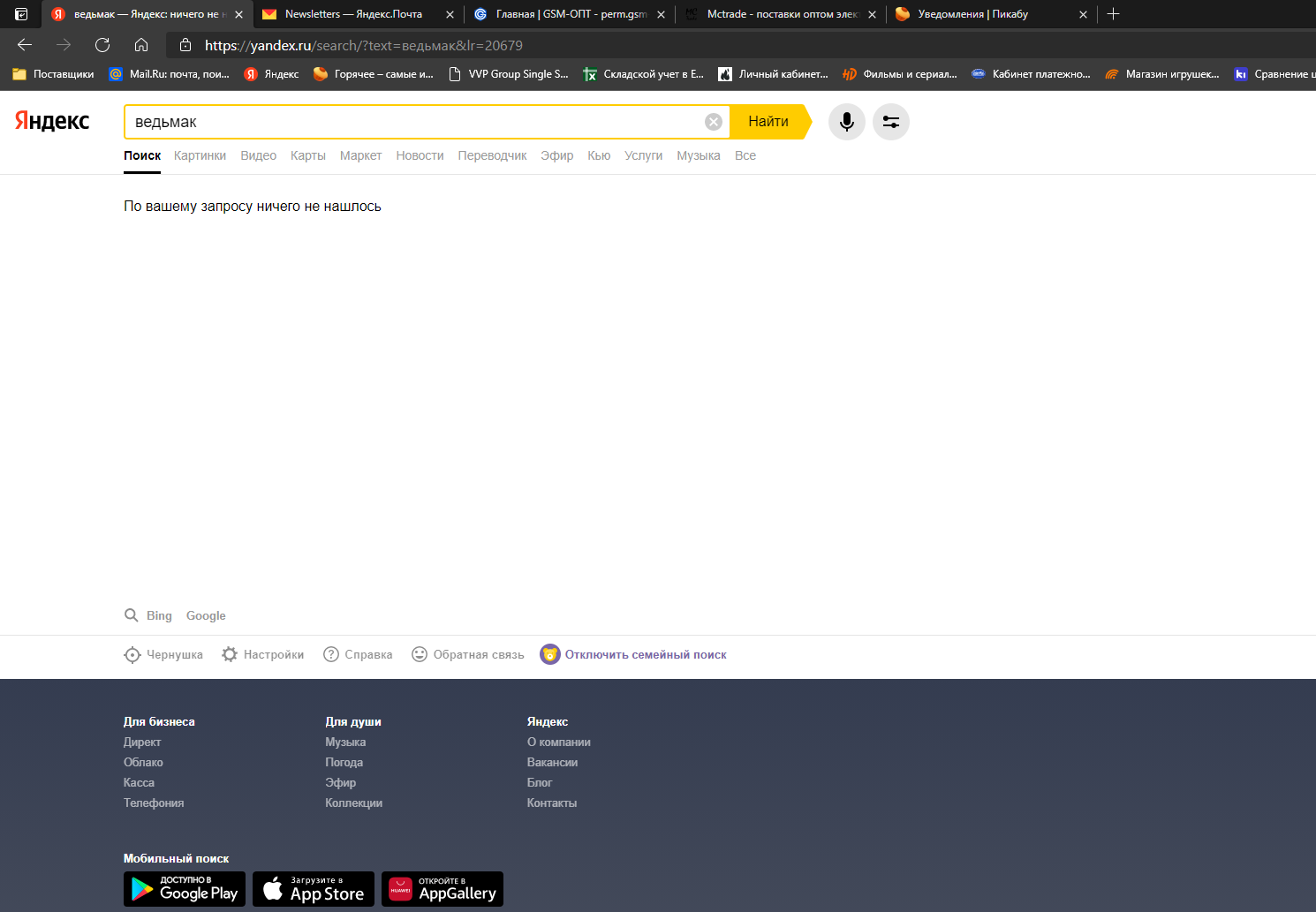Screen dimensions: 1316x912
Task: Open Магазин игрушек bookmark
Action: coord(1162,74)
